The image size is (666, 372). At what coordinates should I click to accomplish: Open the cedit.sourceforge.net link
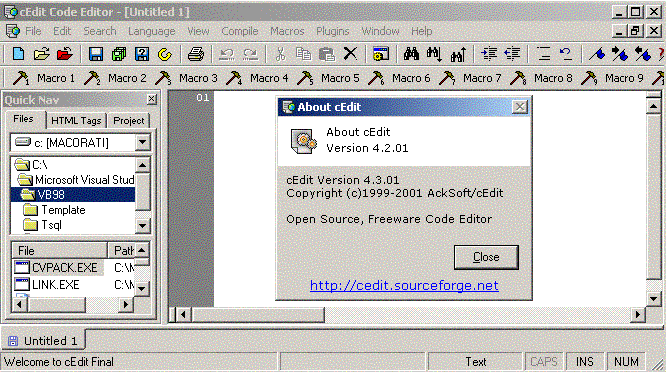tap(404, 285)
